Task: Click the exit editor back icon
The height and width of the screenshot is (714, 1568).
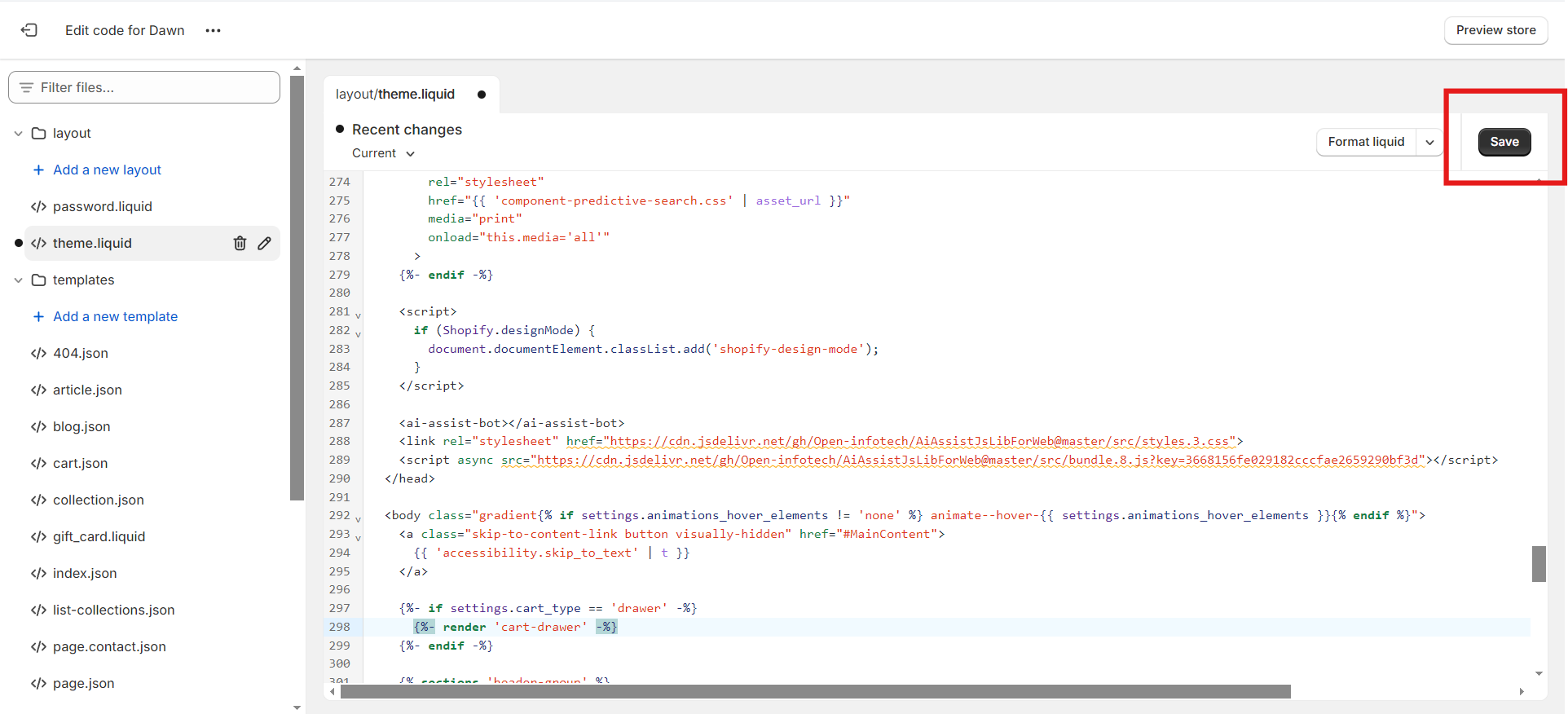Action: tap(29, 30)
